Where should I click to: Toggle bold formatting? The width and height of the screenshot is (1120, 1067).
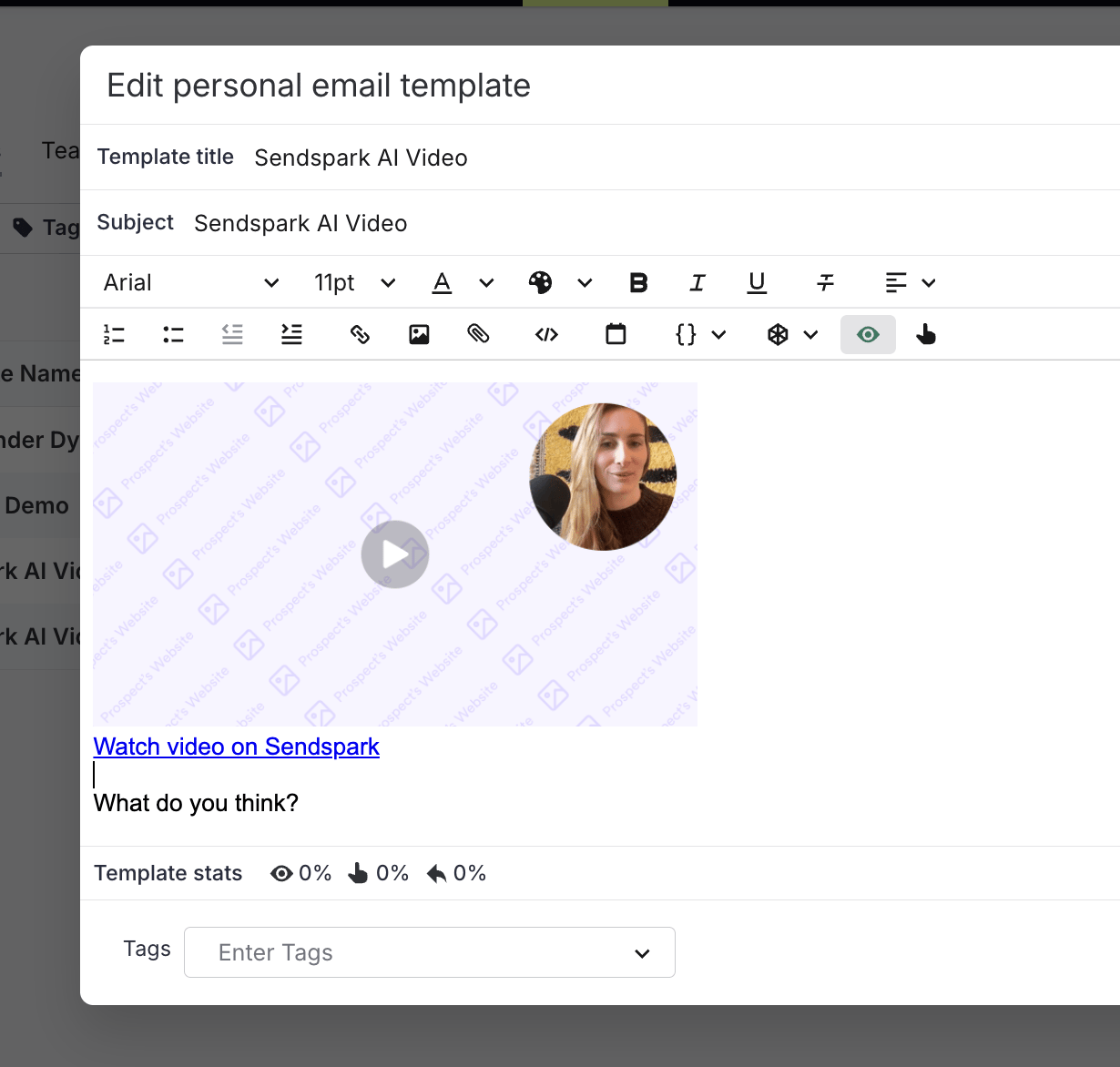(x=638, y=283)
